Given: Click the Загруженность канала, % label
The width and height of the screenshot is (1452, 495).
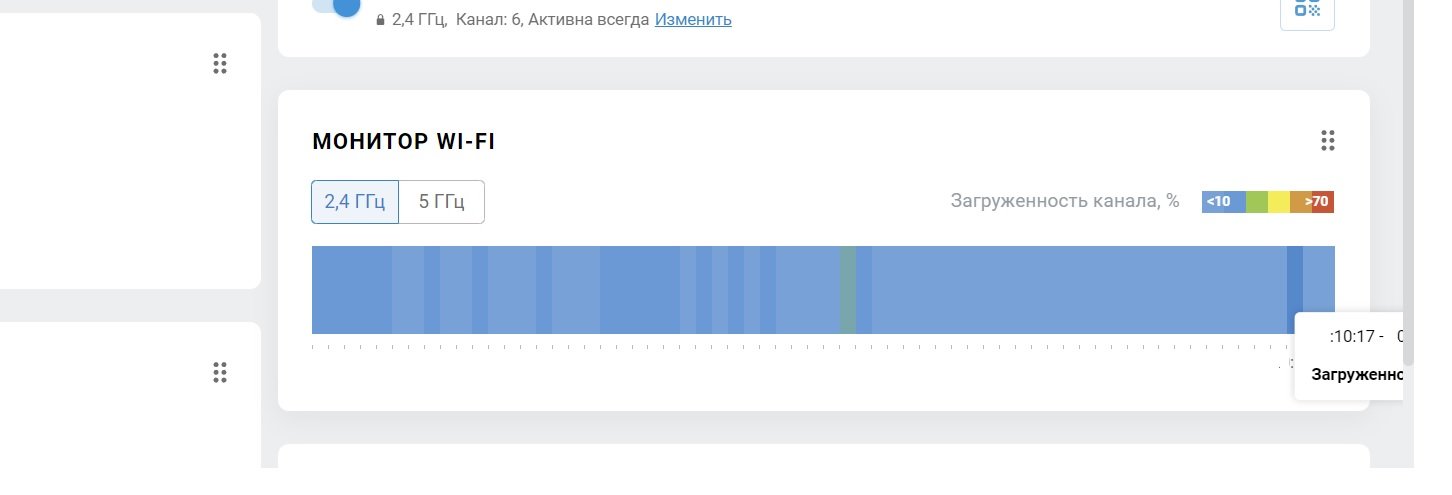Looking at the screenshot, I should tap(1064, 202).
